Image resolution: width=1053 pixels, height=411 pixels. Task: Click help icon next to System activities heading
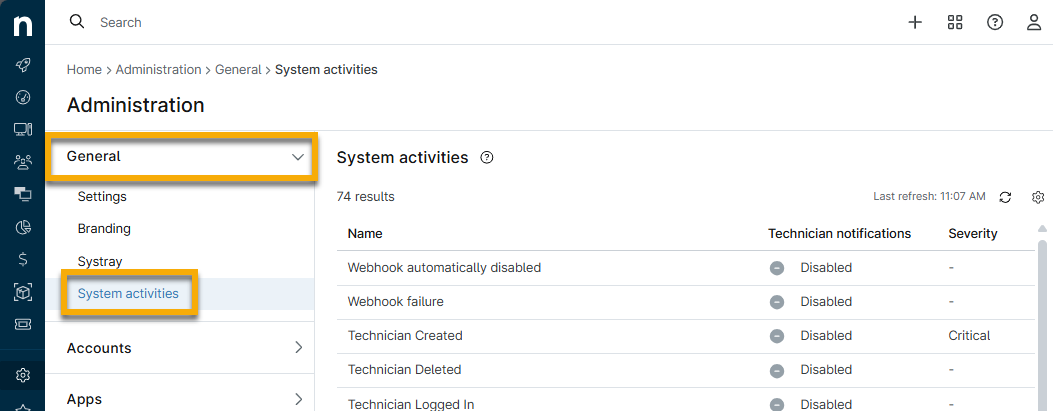click(487, 158)
